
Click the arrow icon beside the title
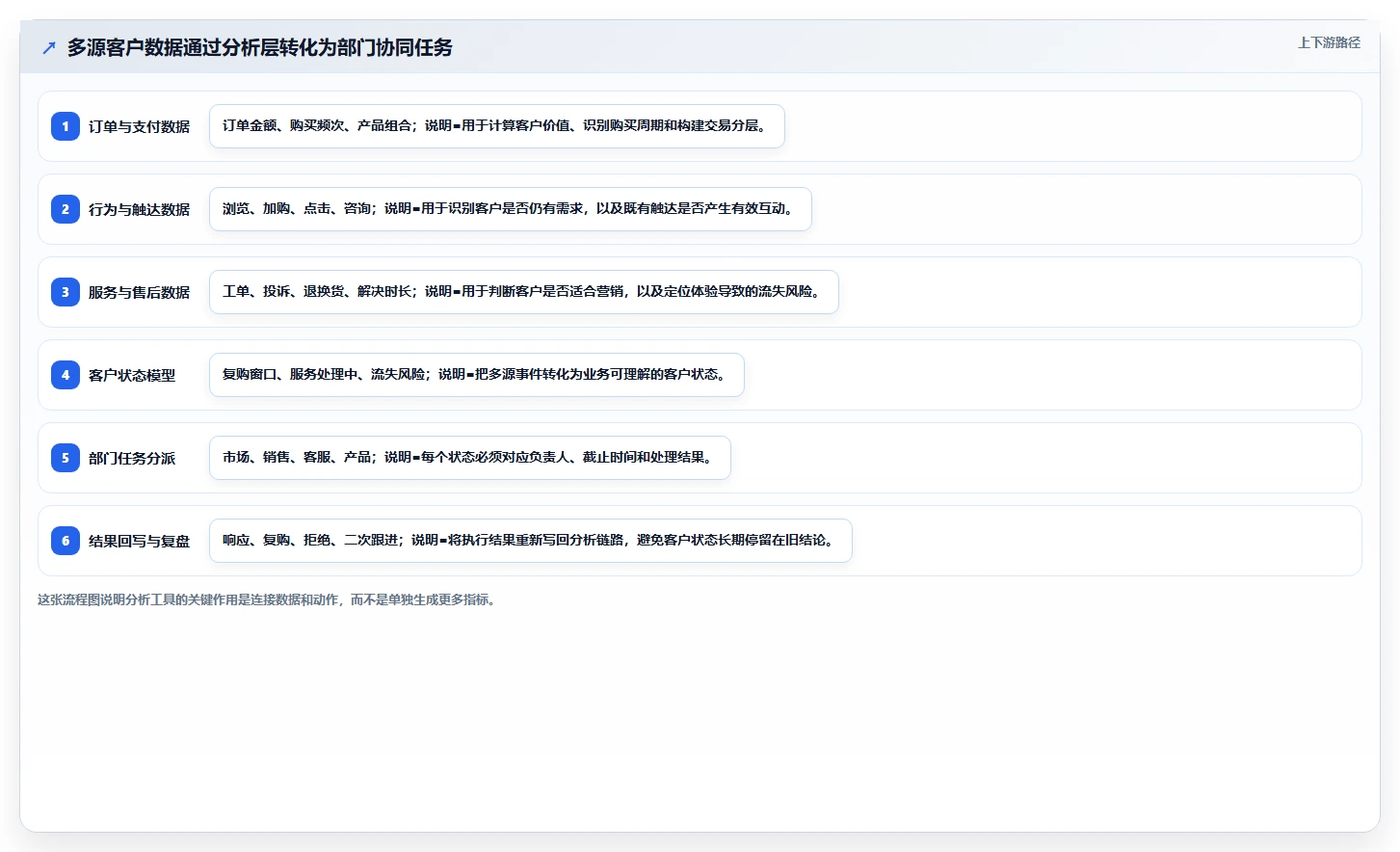pyautogui.click(x=49, y=47)
